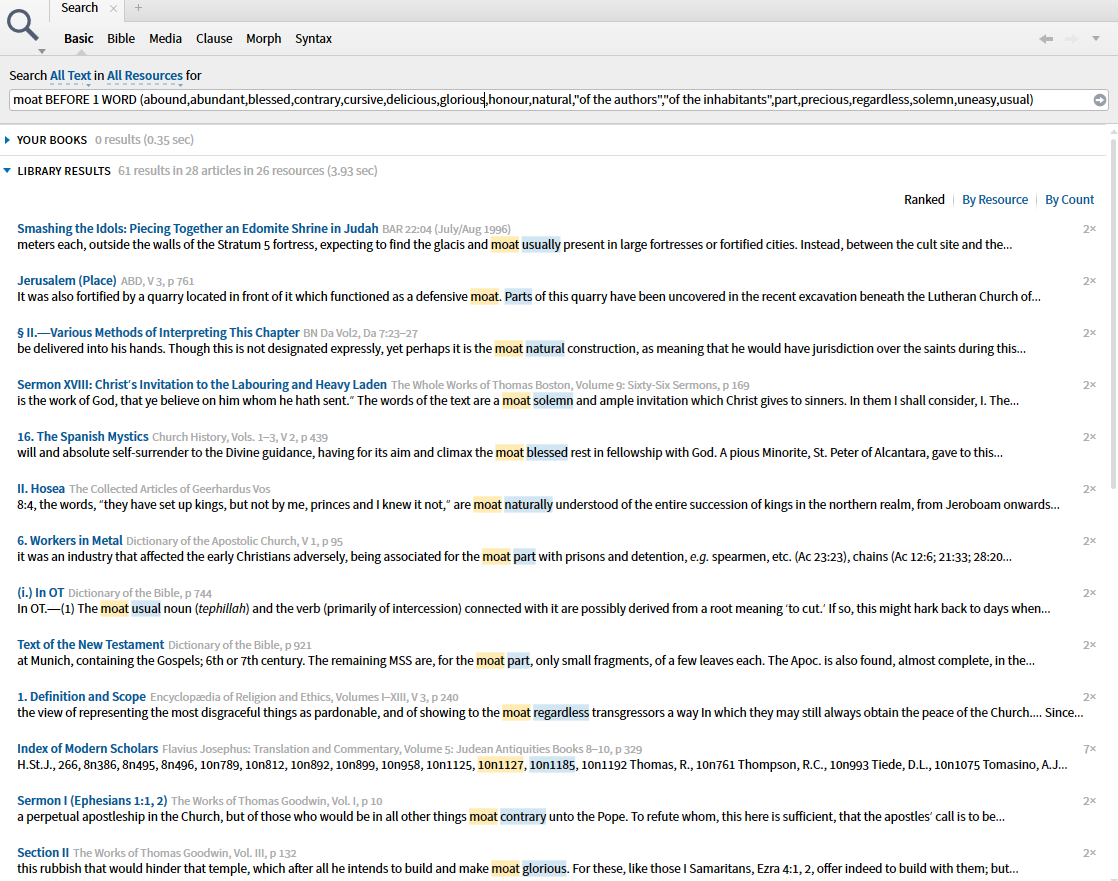Click the 2× hit count for Smashing the Idols

click(x=1089, y=229)
